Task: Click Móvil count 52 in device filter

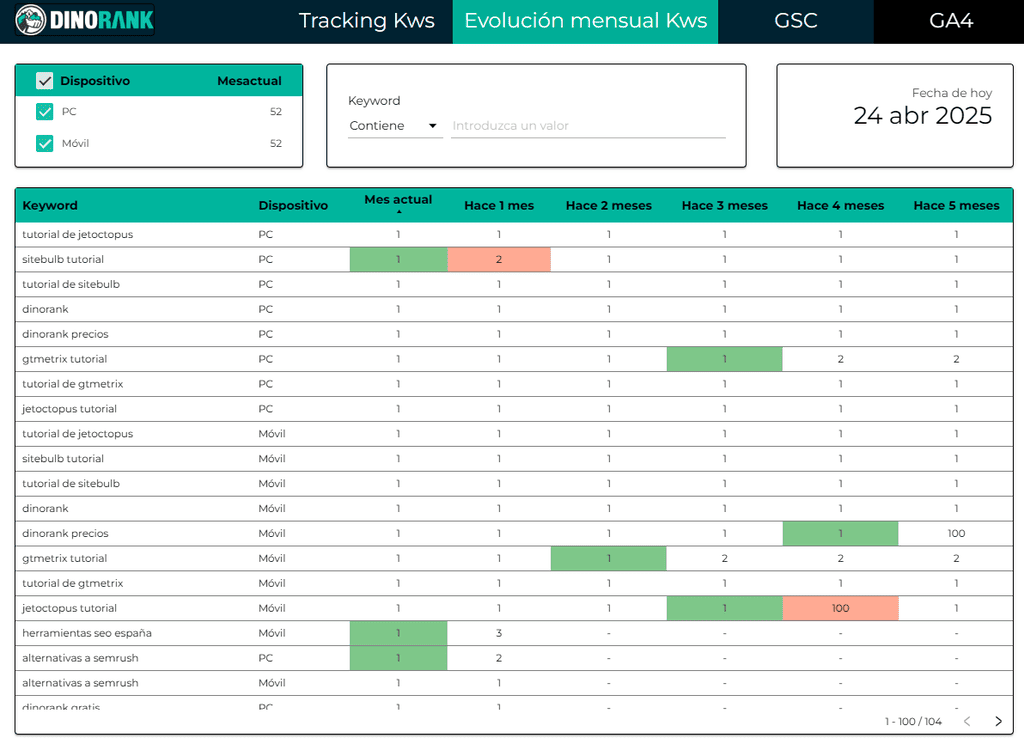Action: (276, 143)
